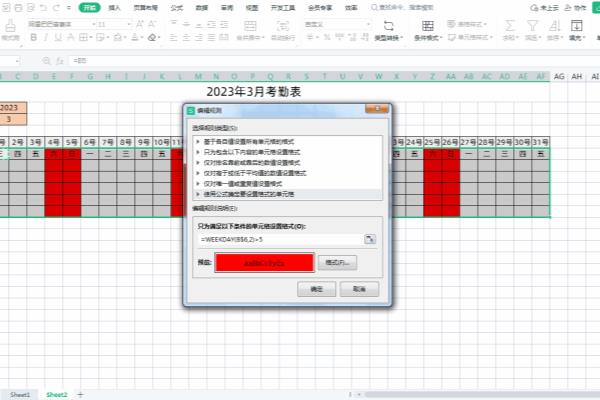
Task: Open quick access customize dropdown
Action: tap(69, 7)
